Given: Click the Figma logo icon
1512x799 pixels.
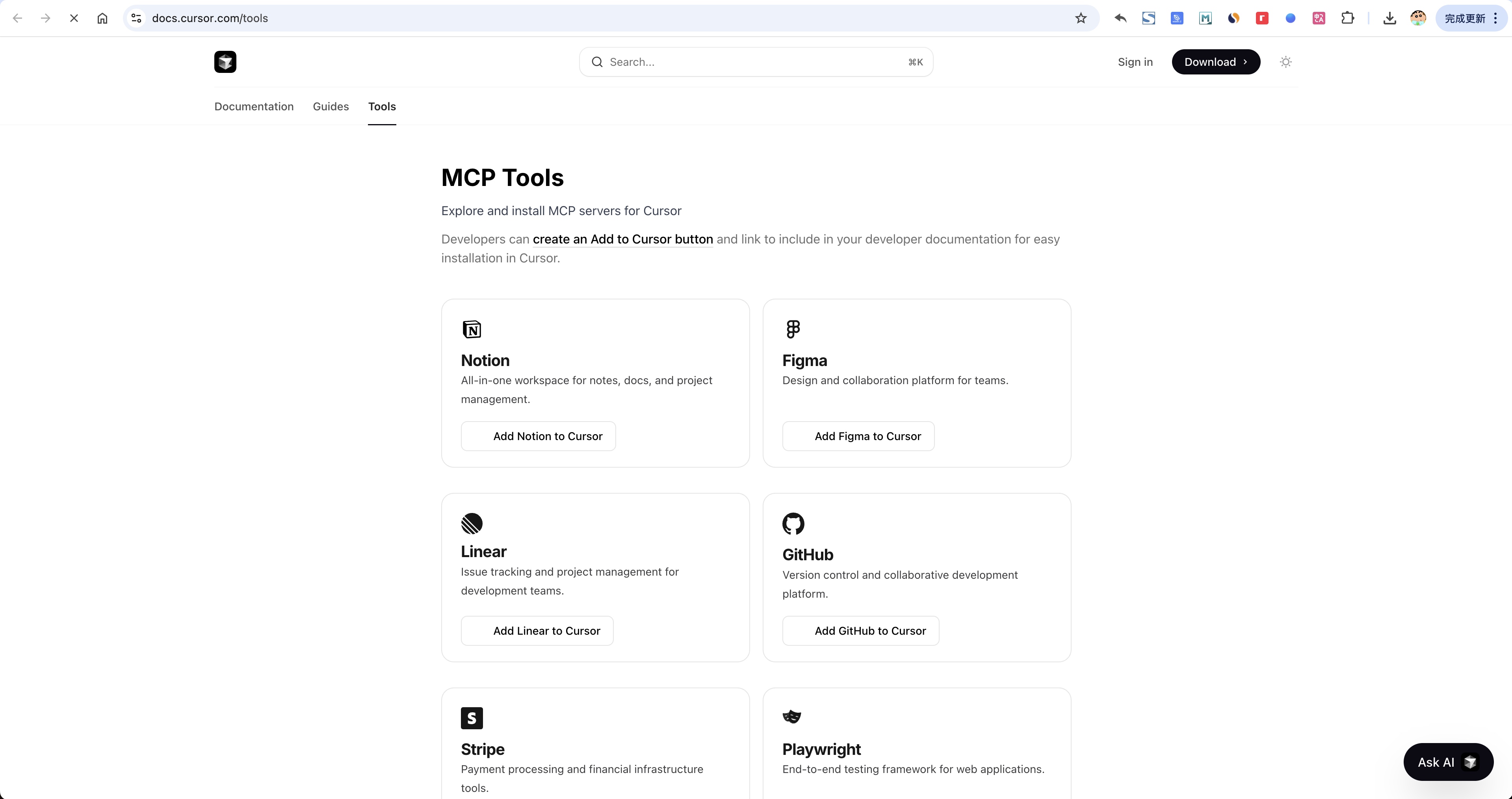Looking at the screenshot, I should click(x=793, y=329).
